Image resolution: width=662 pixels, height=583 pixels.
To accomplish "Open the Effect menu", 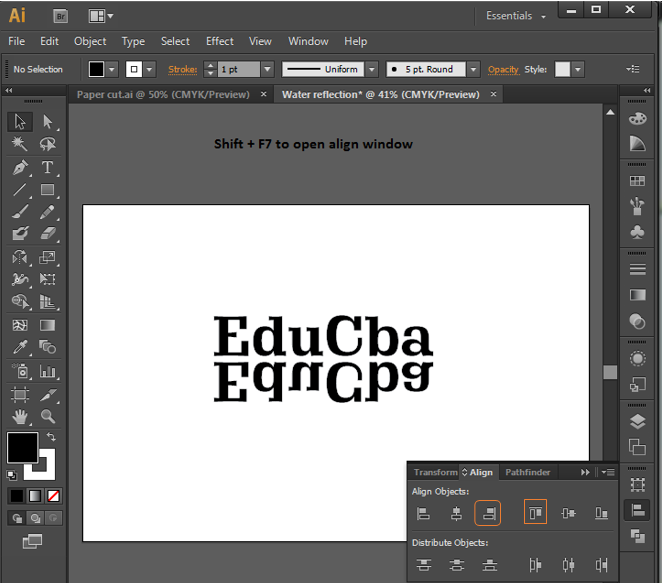I will click(220, 41).
